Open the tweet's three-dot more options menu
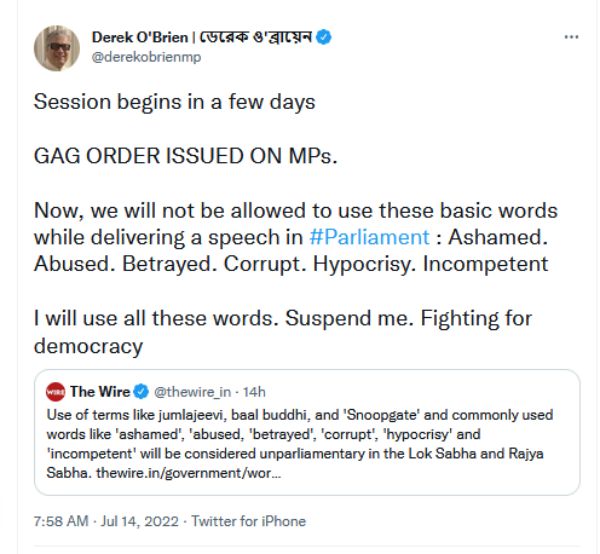The image size is (600, 554). click(x=571, y=37)
